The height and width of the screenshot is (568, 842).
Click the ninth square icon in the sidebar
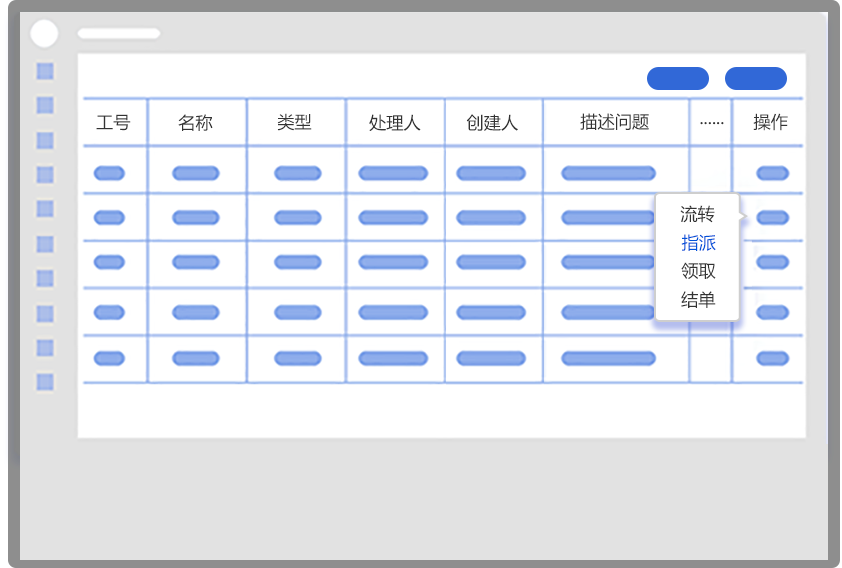pyautogui.click(x=45, y=348)
